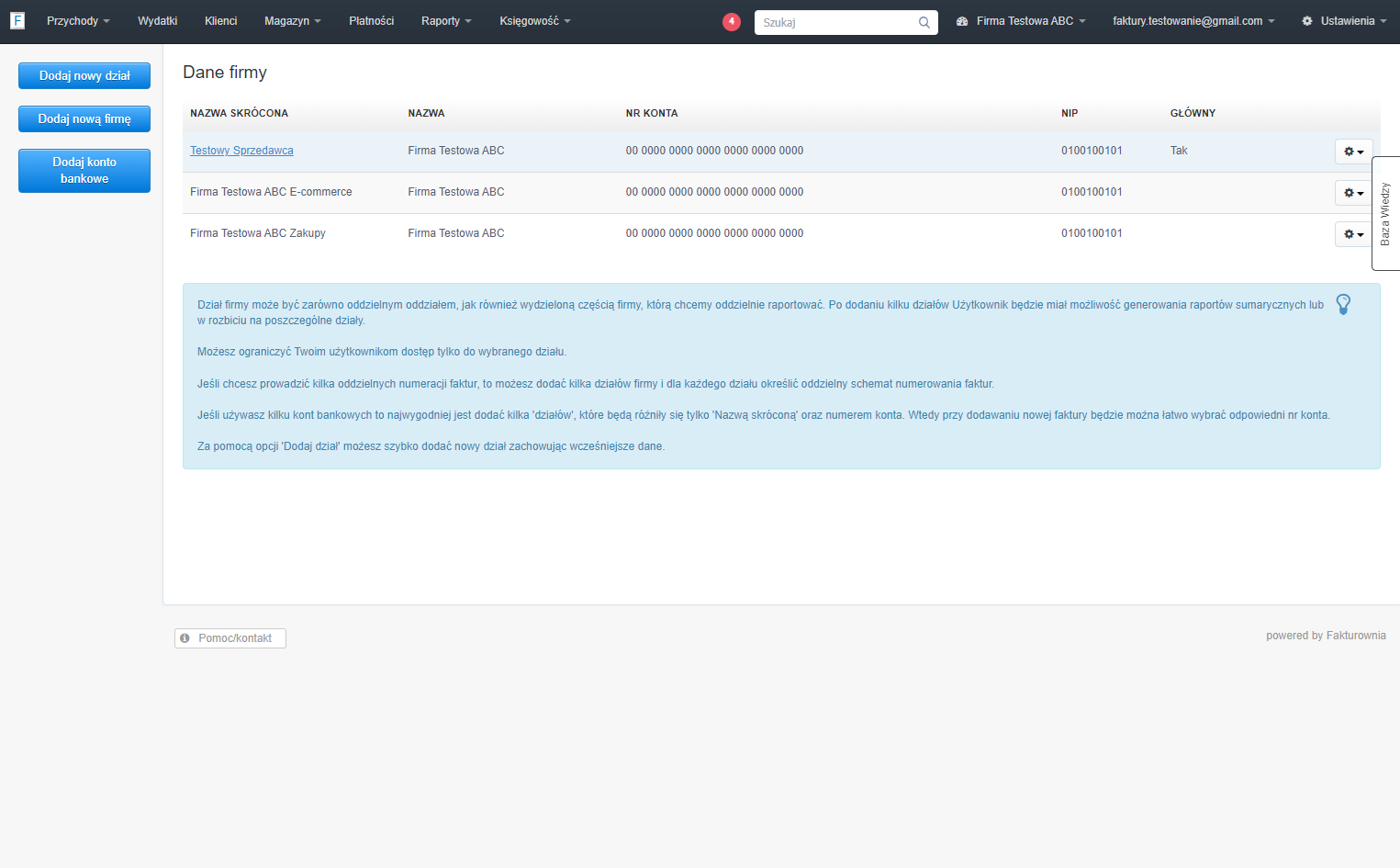Click the GŁÓWNY column header
Viewport: 1400px width, 868px height.
[x=1193, y=114]
